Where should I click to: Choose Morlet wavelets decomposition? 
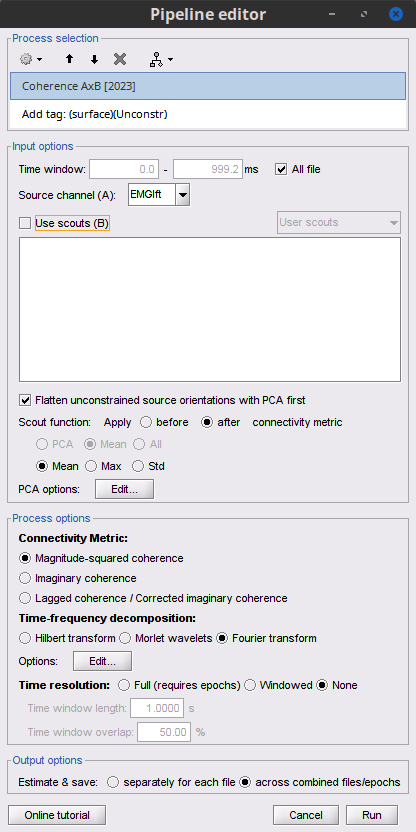coord(125,638)
